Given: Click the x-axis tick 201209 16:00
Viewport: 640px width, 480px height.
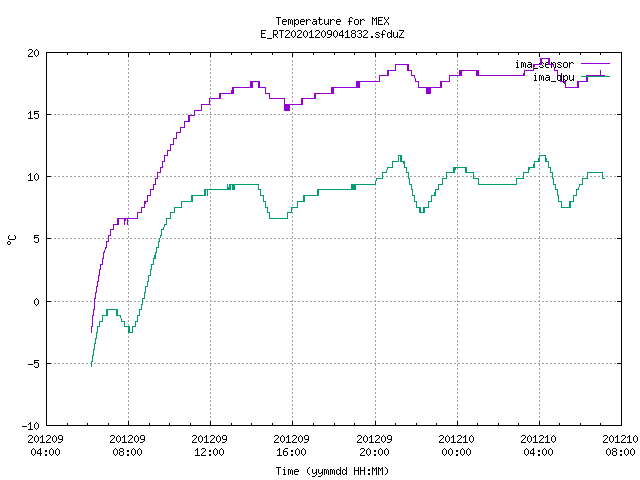Looking at the screenshot, I should click(291, 446).
